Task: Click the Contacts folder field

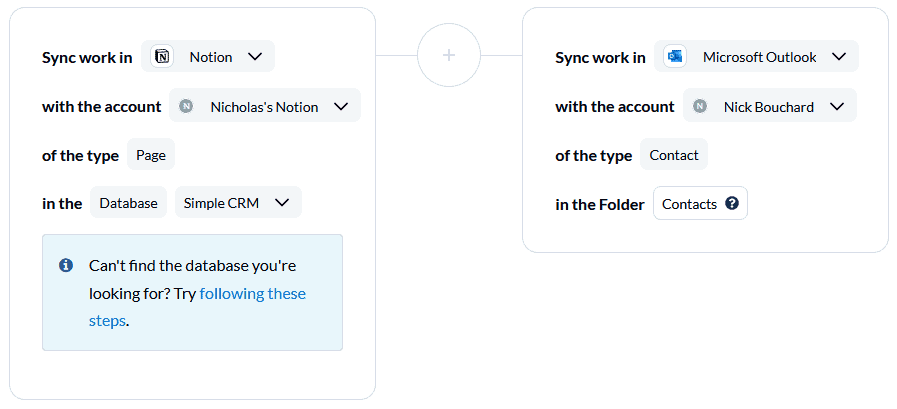Action: click(x=700, y=203)
